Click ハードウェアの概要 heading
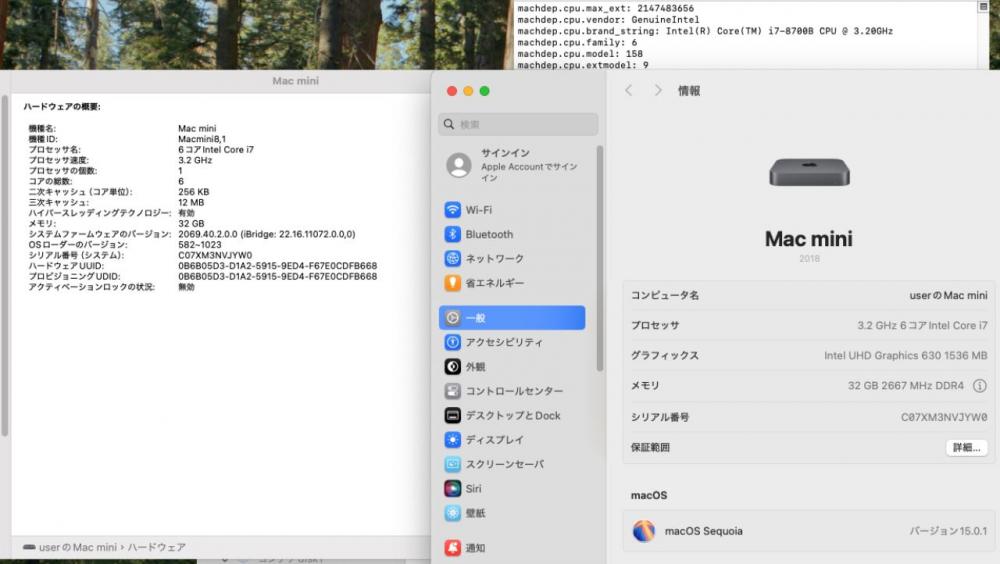Image resolution: width=1000 pixels, height=564 pixels. 62,107
